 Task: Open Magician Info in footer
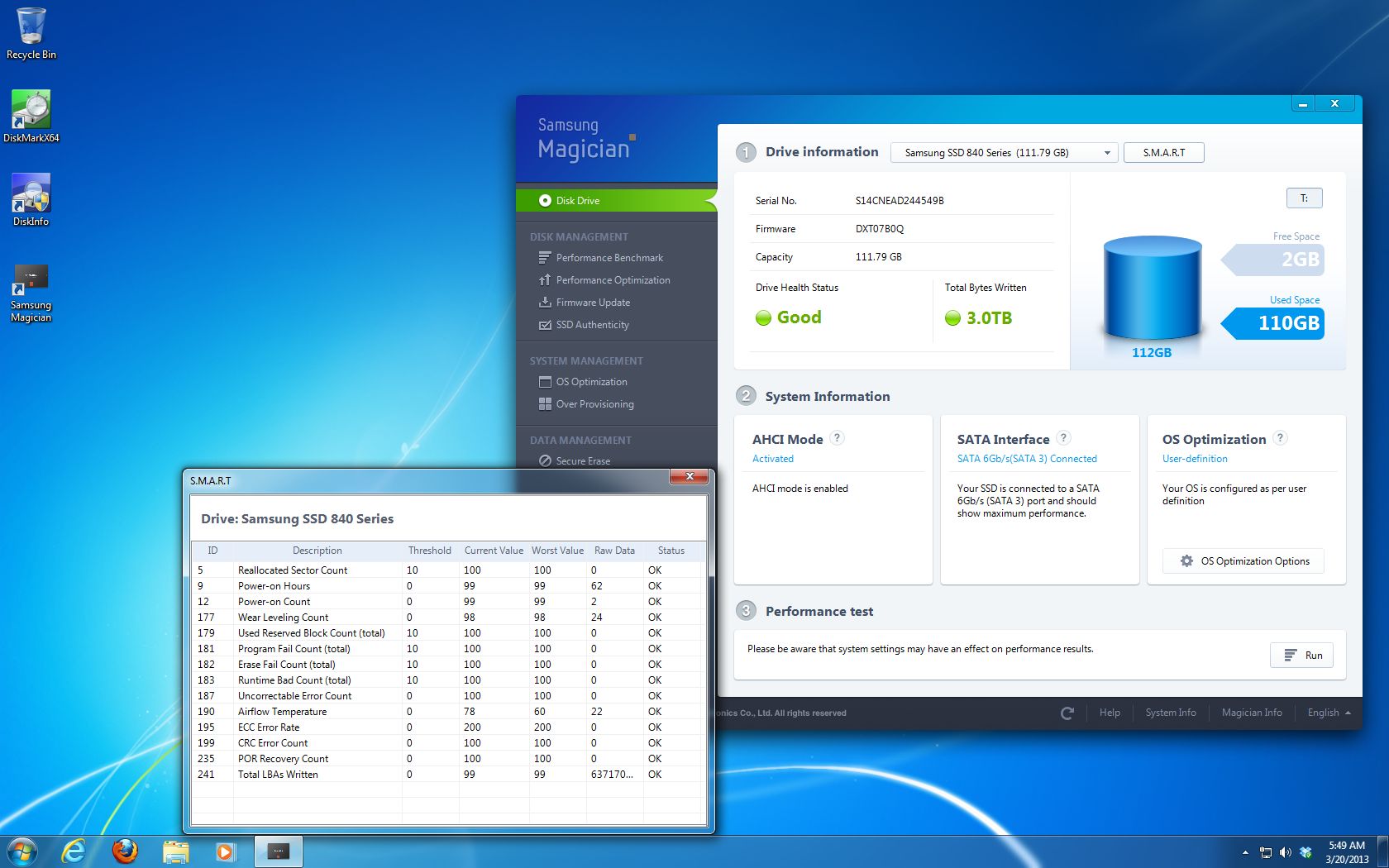pyautogui.click(x=1252, y=713)
